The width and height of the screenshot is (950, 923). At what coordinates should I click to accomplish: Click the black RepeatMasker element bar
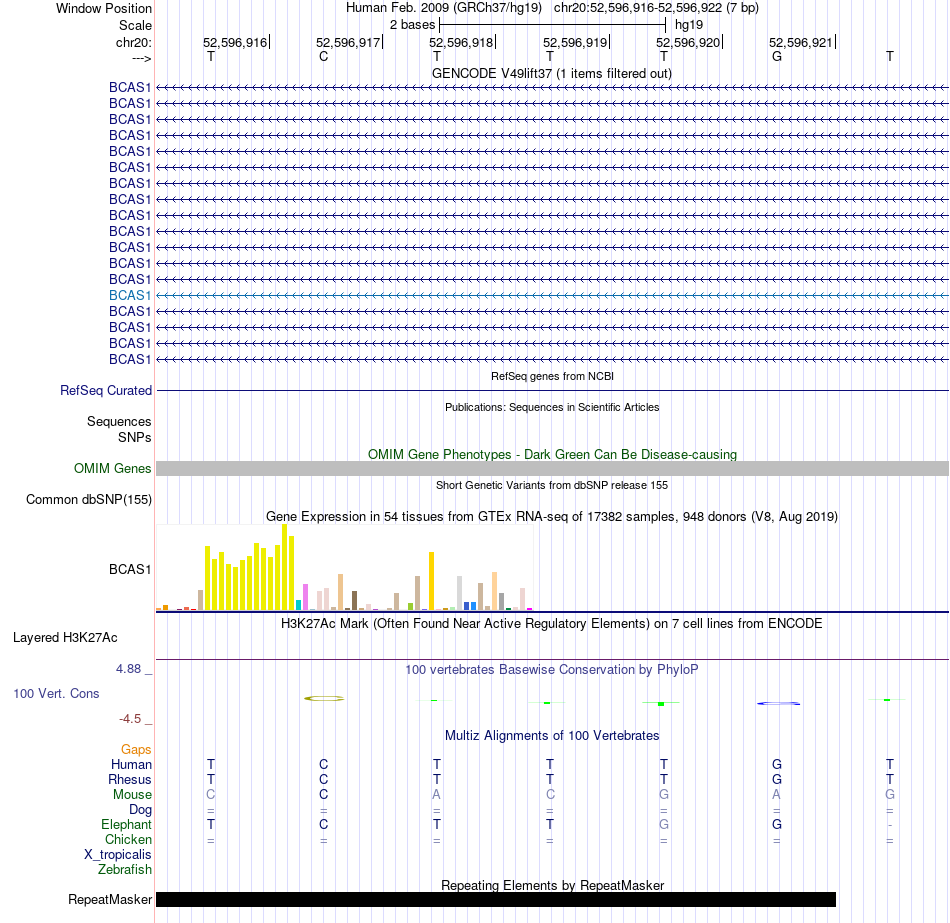pos(496,899)
